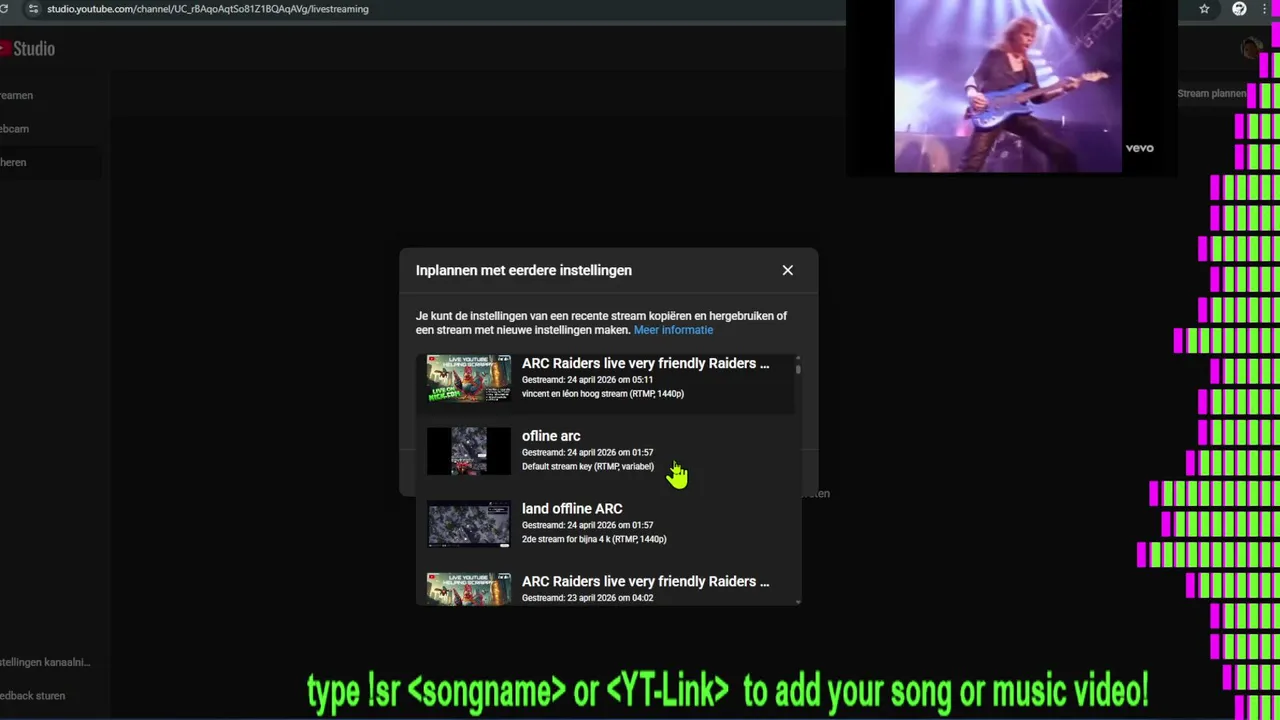Open the Meer informatie link

tap(673, 330)
